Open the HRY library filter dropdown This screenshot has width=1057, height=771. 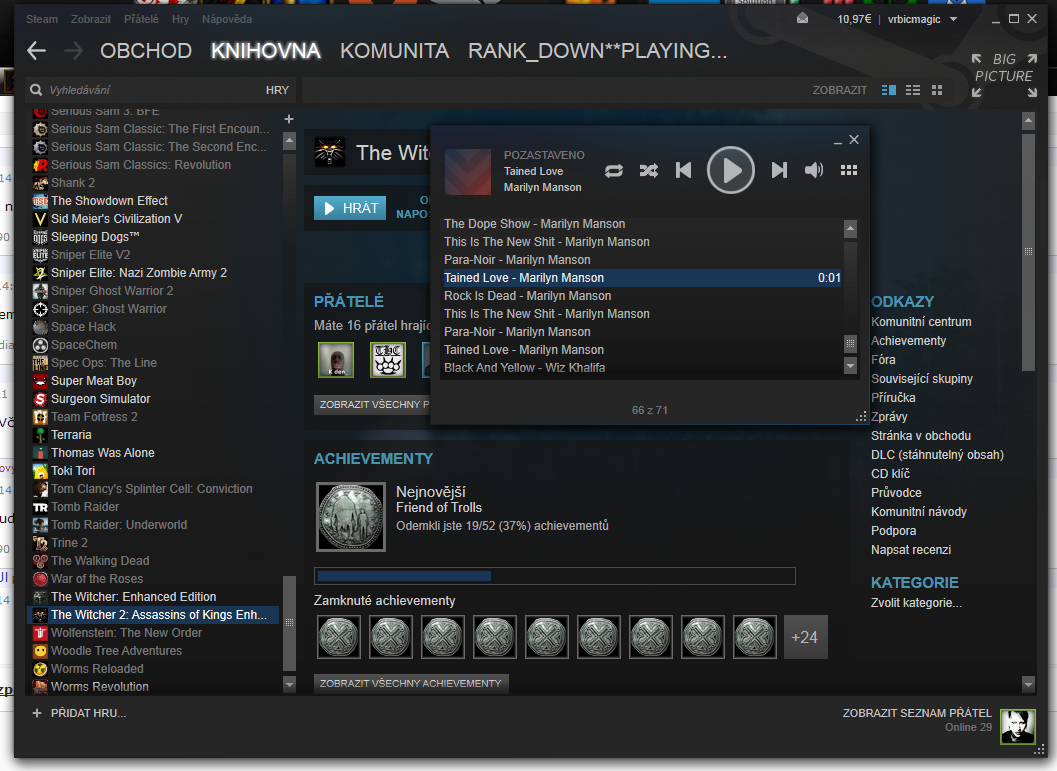pyautogui.click(x=277, y=90)
